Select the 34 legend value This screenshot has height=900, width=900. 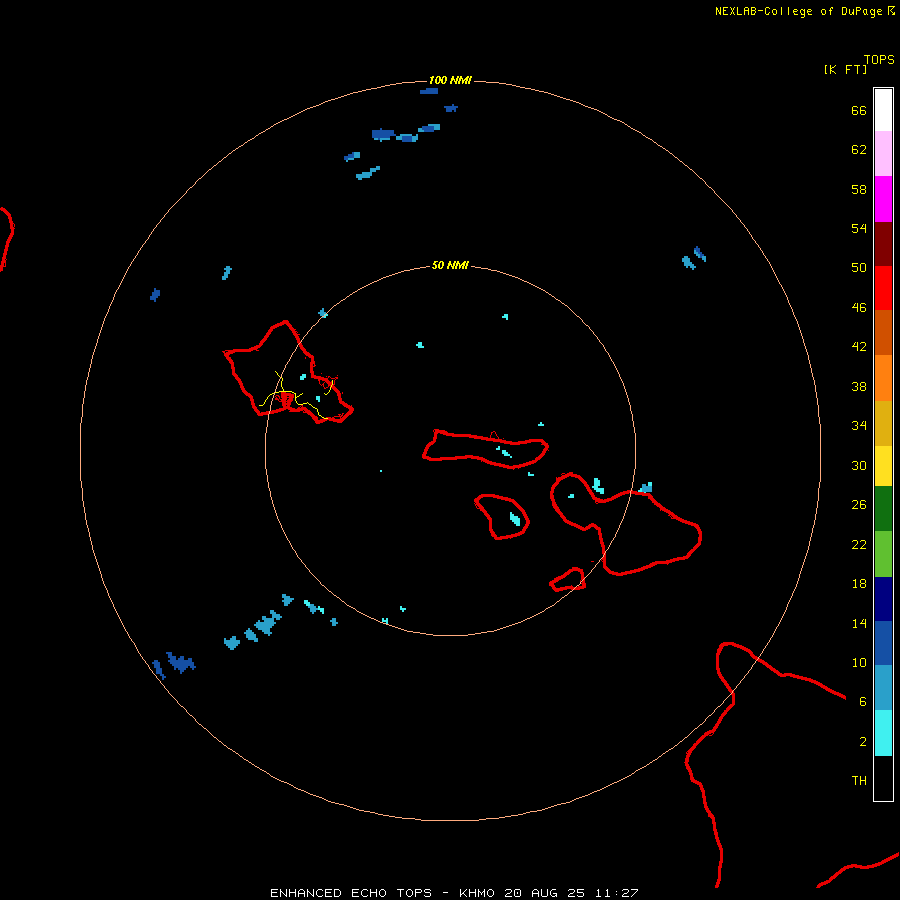click(859, 426)
